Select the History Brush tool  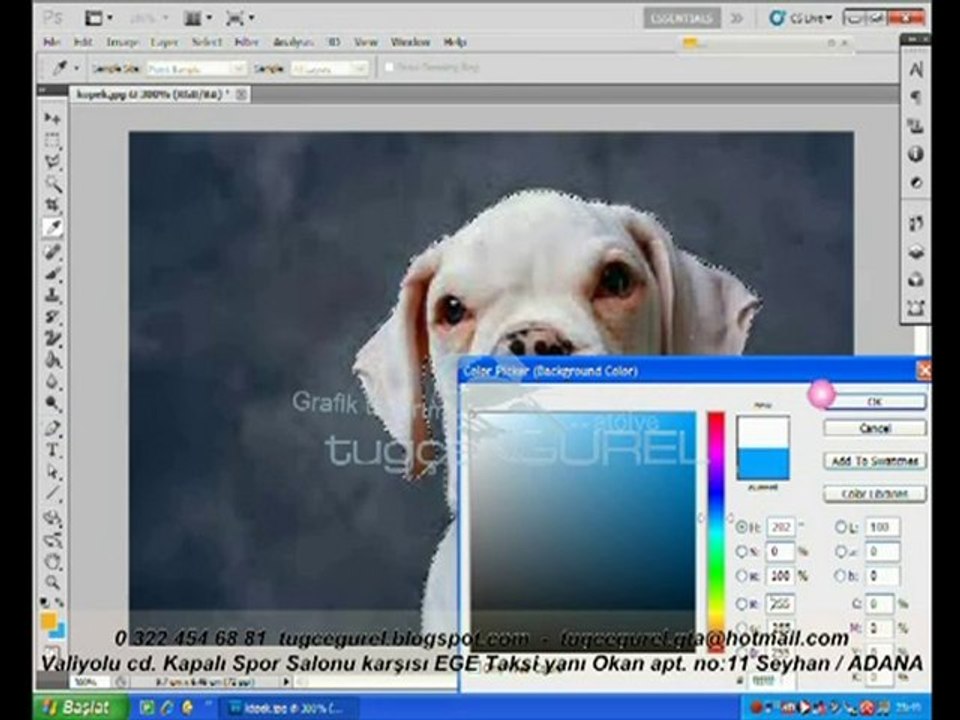pos(53,317)
